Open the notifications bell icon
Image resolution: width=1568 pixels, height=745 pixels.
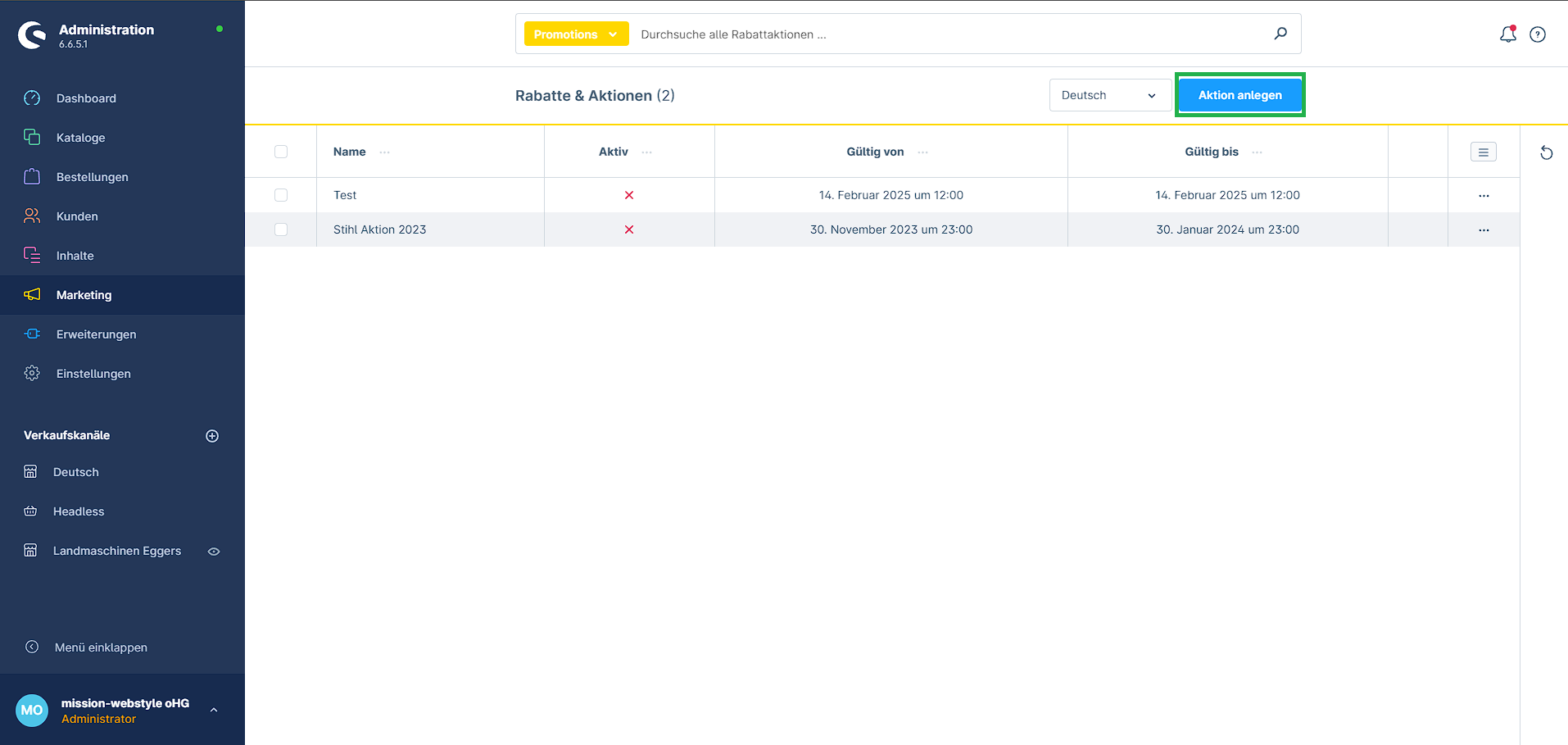click(1507, 34)
